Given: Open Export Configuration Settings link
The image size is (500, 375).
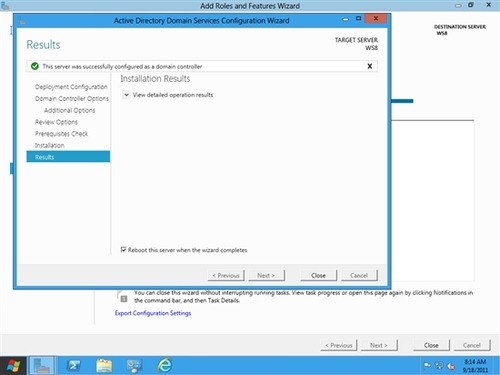Looking at the screenshot, I should point(153,313).
